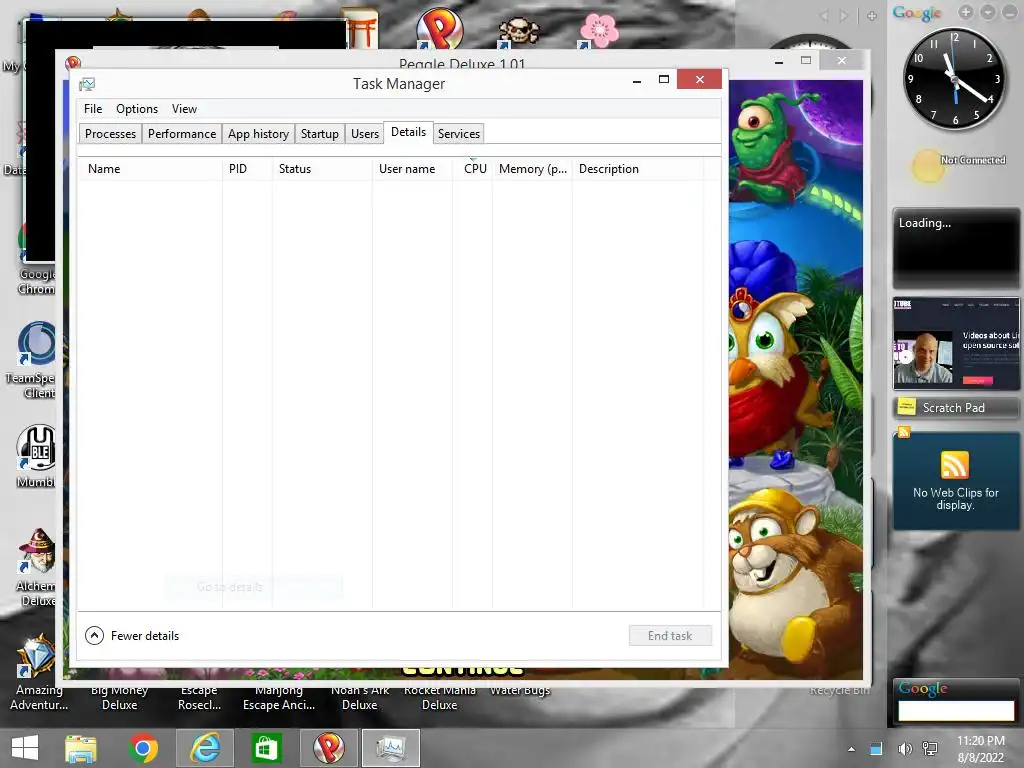Close the Task Manager window
The image size is (1024, 768).
pyautogui.click(x=699, y=79)
